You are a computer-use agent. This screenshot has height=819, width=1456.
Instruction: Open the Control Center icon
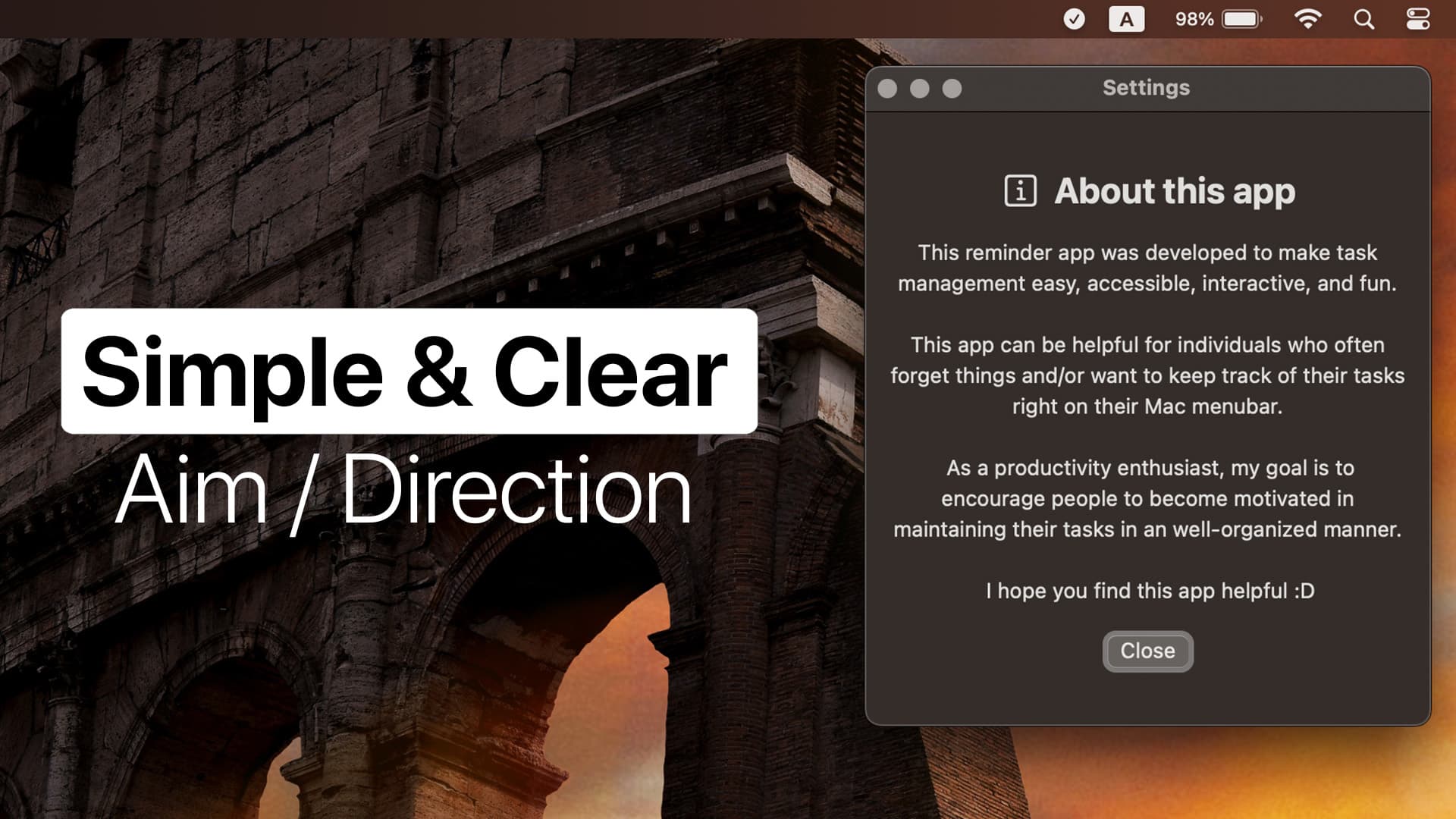point(1417,19)
